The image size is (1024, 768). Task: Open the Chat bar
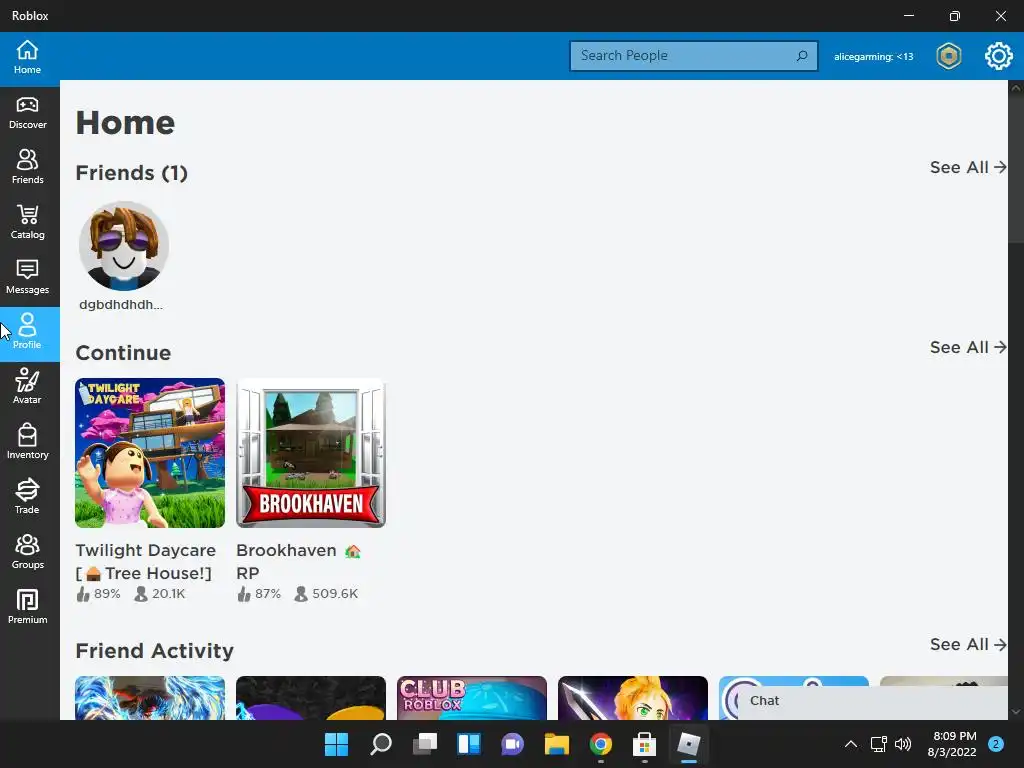(872, 701)
